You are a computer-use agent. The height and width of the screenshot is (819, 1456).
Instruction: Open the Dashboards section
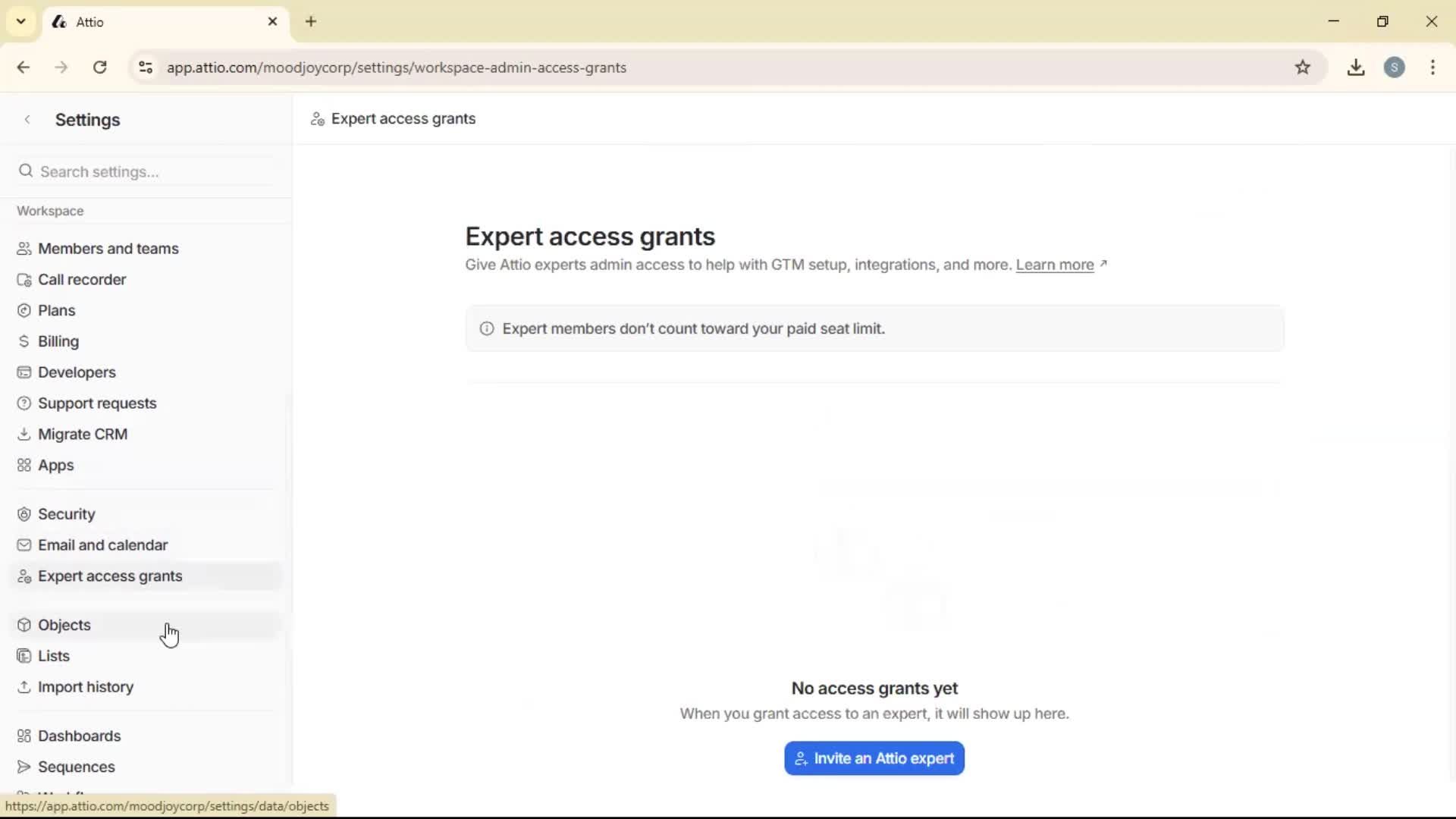79,735
